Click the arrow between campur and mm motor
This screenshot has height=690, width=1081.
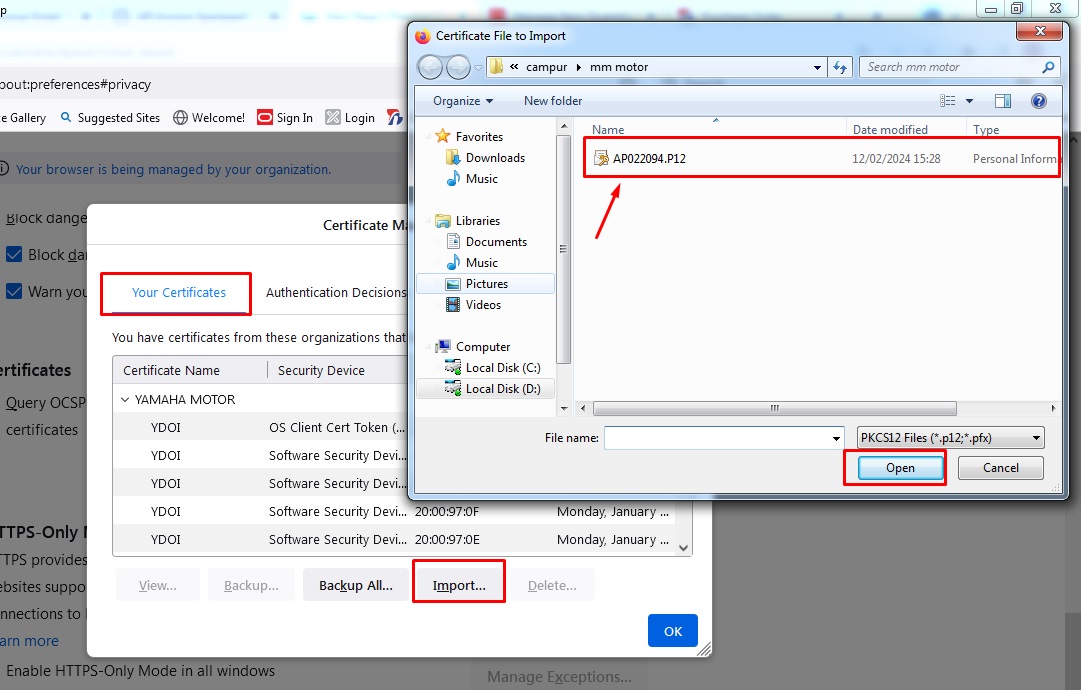tap(578, 67)
